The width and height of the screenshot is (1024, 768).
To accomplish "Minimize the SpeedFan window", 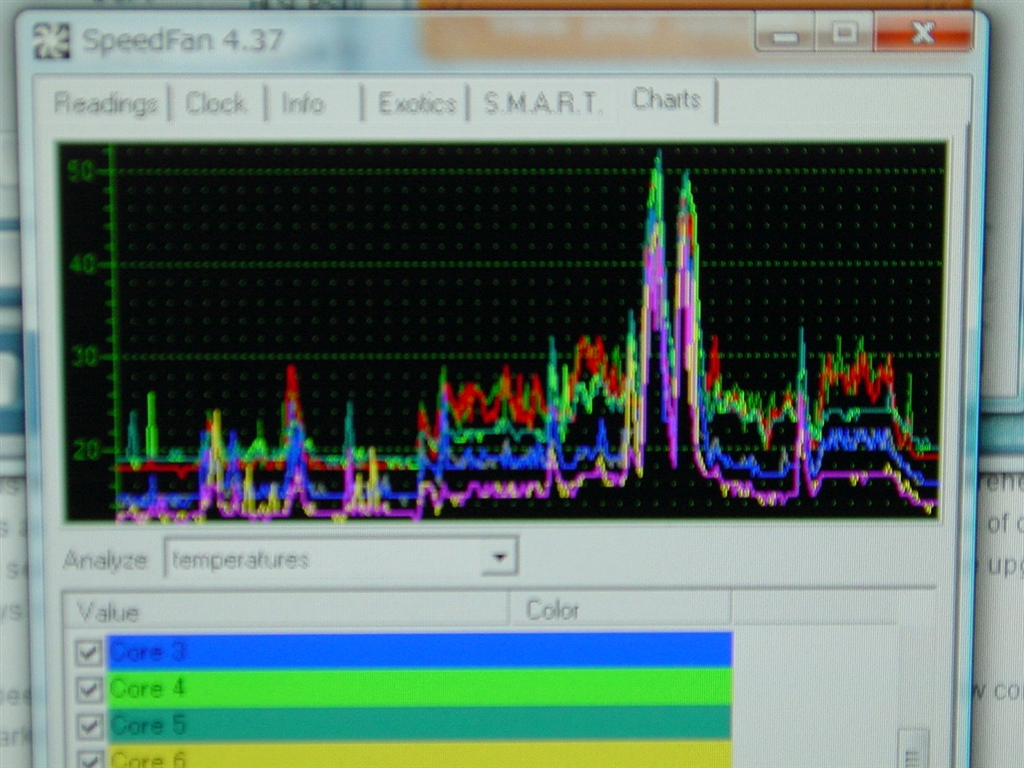I will (784, 33).
